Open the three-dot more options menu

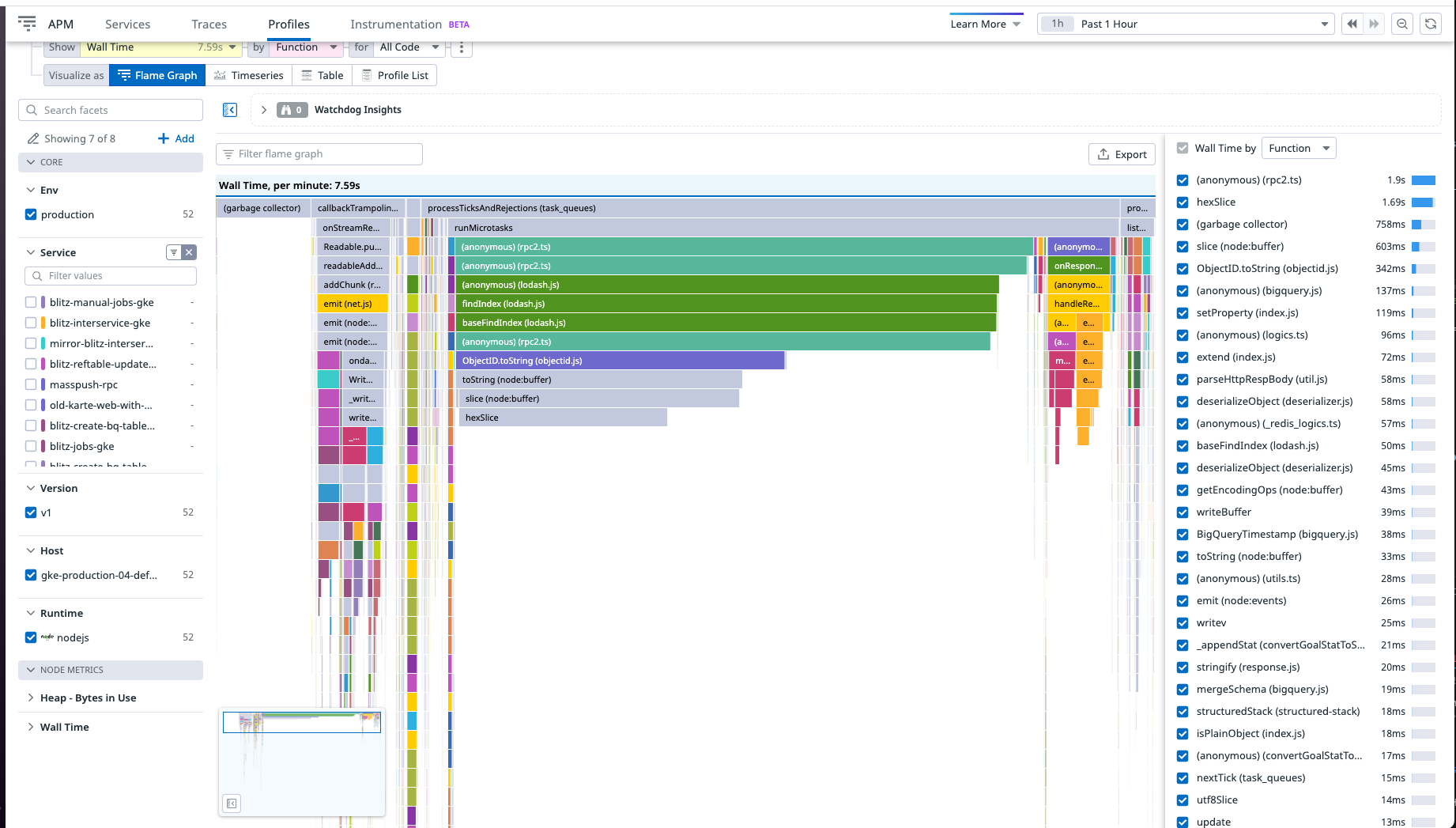462,47
